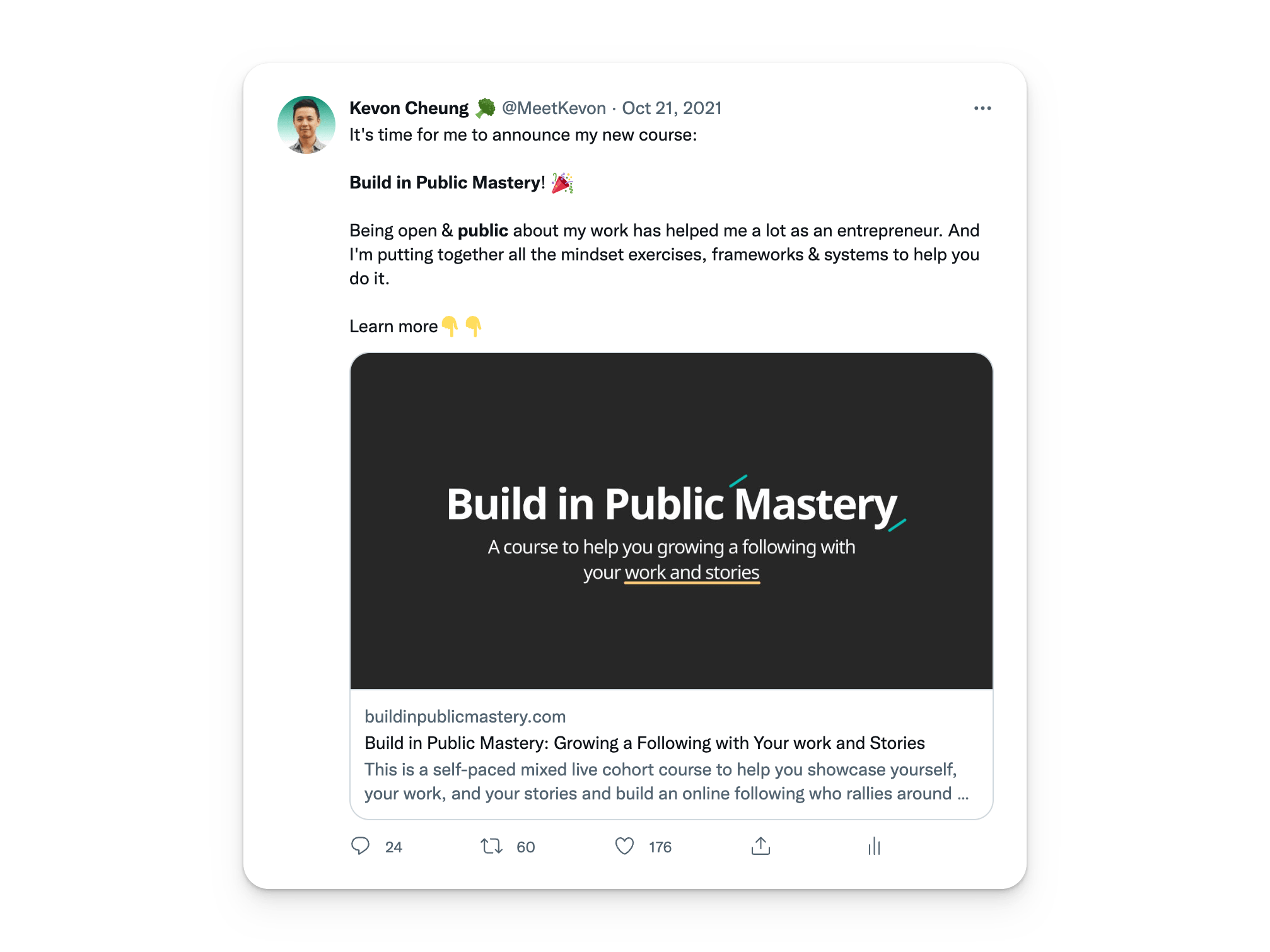Click the Kevon Cheung display name
Viewport: 1270px width, 952px height.
point(409,108)
